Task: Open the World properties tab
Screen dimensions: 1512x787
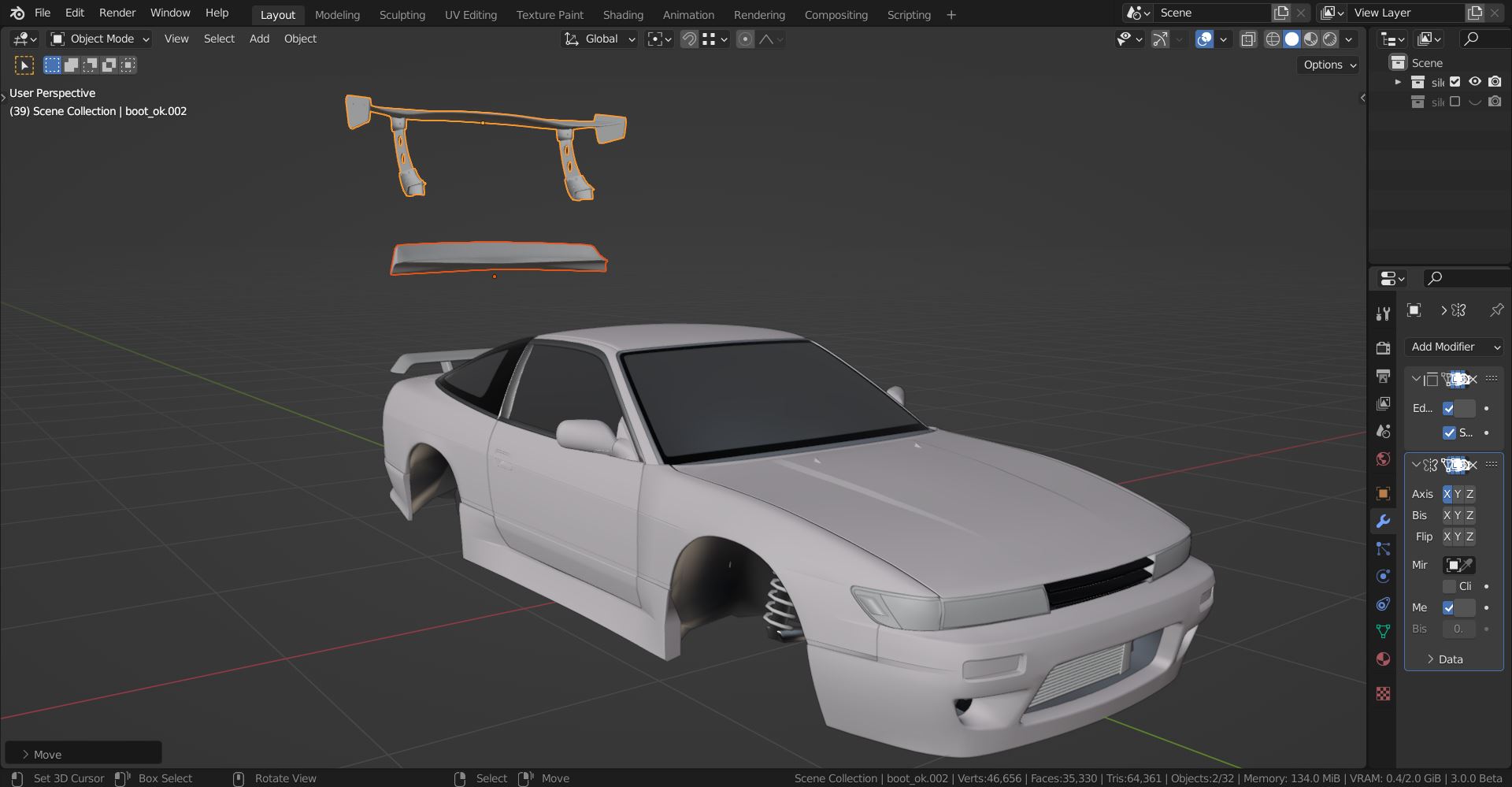Action: point(1383,458)
